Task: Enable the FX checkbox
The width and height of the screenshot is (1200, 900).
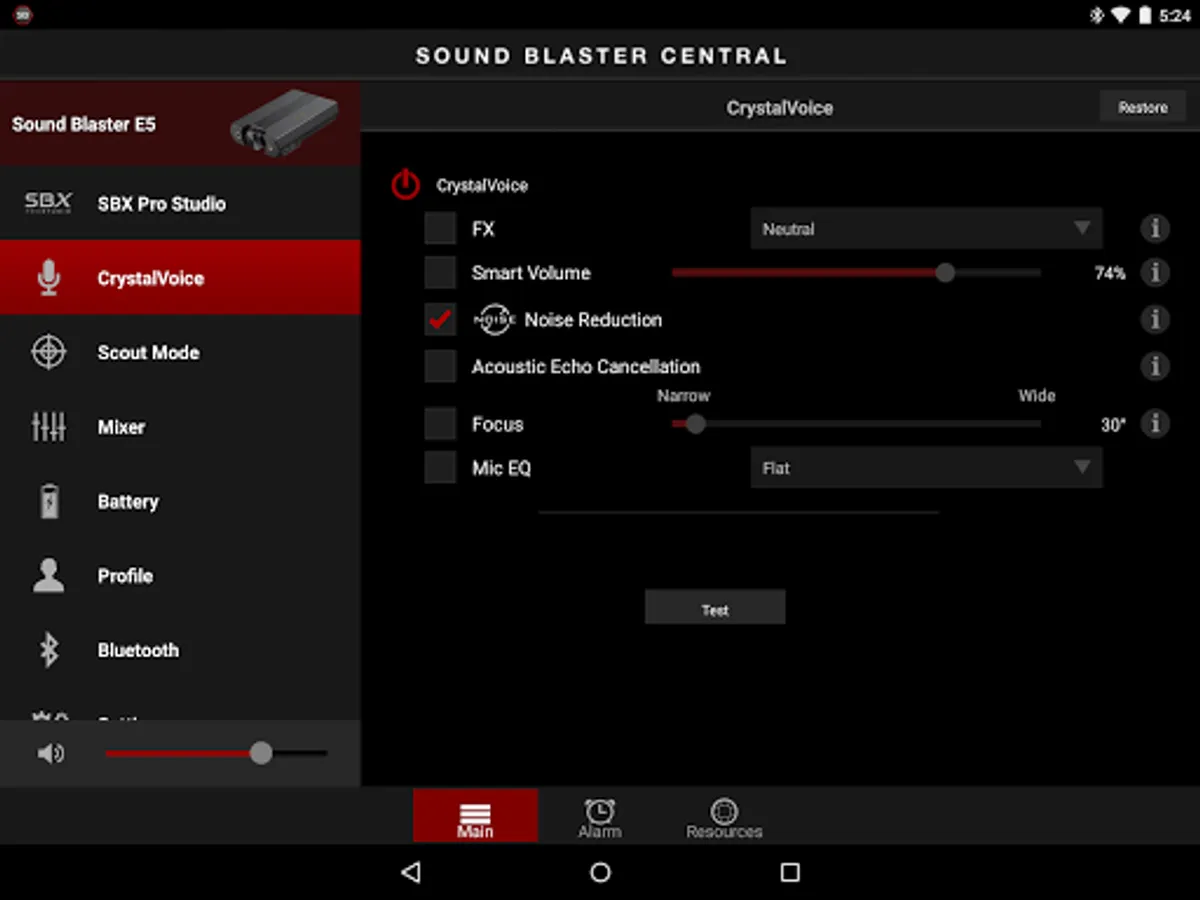Action: tap(440, 229)
